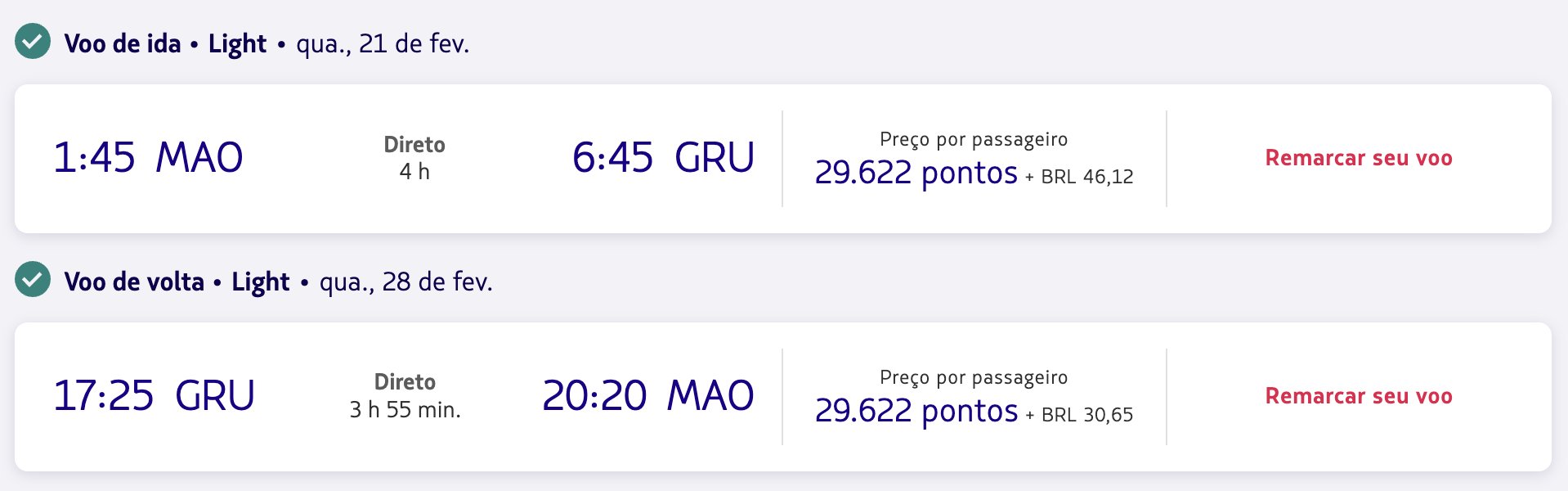Image resolution: width=1568 pixels, height=491 pixels.
Task: Click the green checkmark beside Voo de ida
Action: click(33, 42)
